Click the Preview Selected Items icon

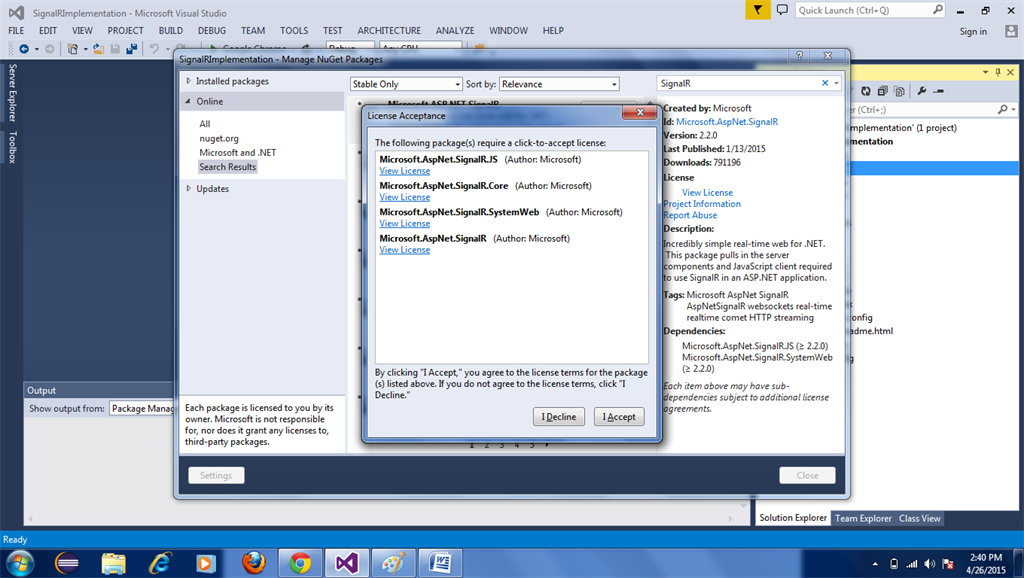(938, 91)
